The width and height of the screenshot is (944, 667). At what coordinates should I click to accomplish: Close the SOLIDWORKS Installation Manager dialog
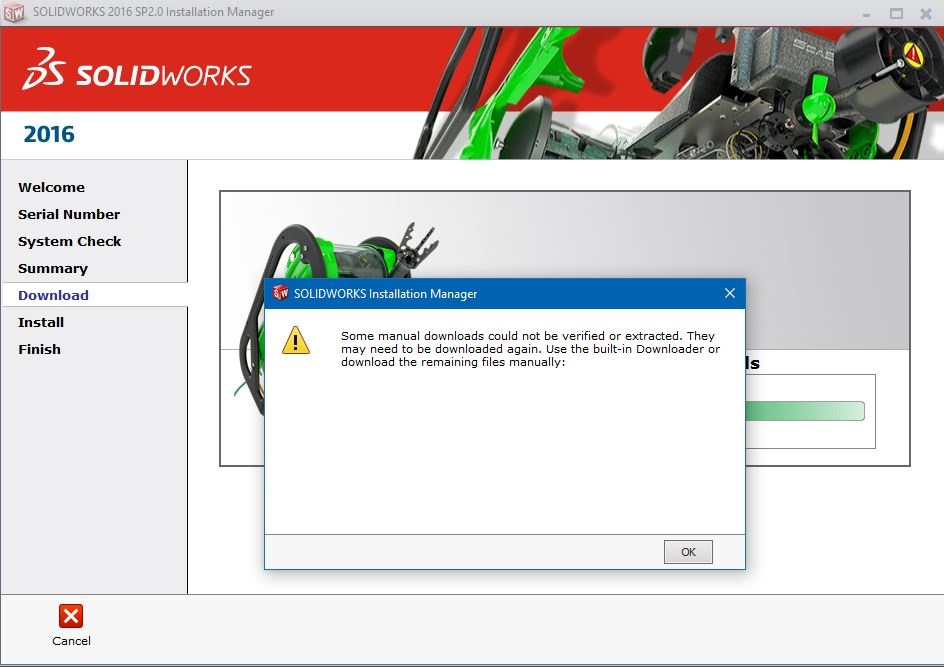tap(730, 293)
